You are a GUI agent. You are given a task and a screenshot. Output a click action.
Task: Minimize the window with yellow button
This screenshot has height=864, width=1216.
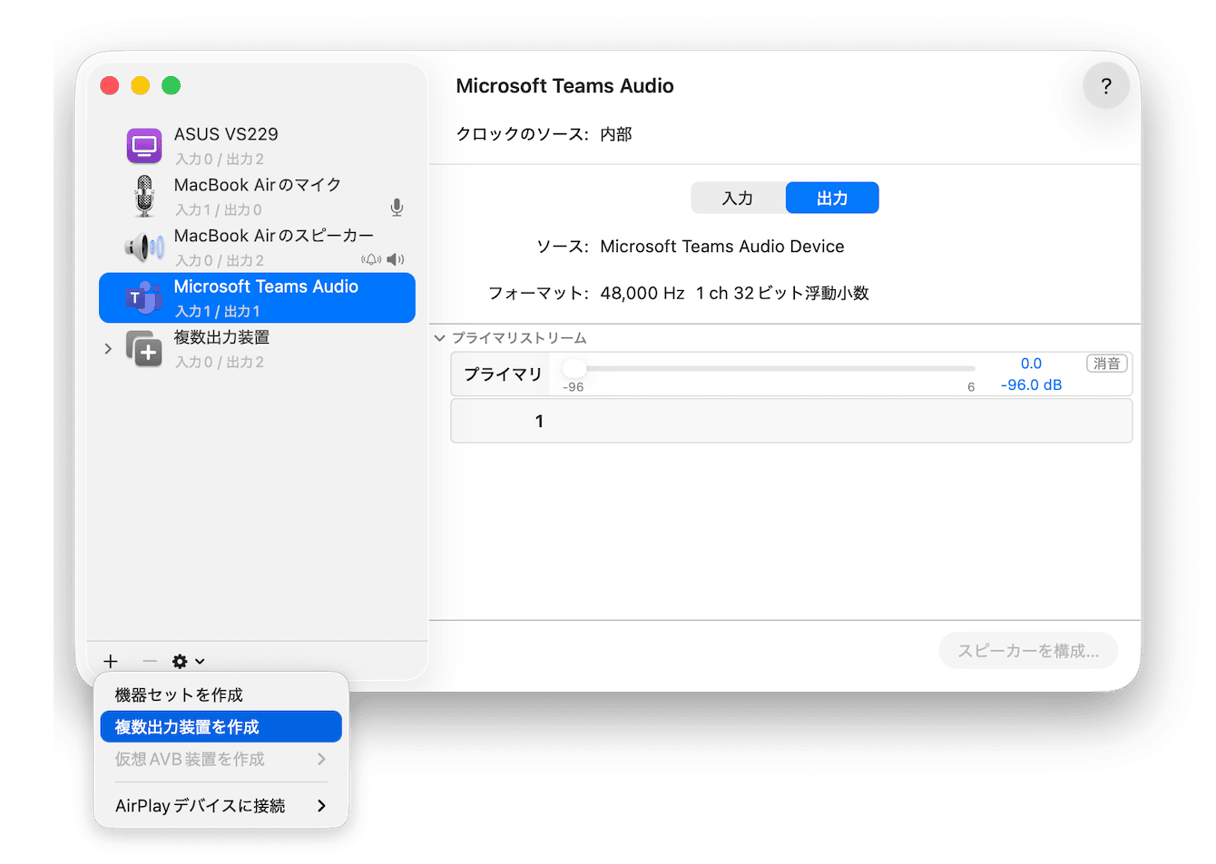tap(141, 86)
